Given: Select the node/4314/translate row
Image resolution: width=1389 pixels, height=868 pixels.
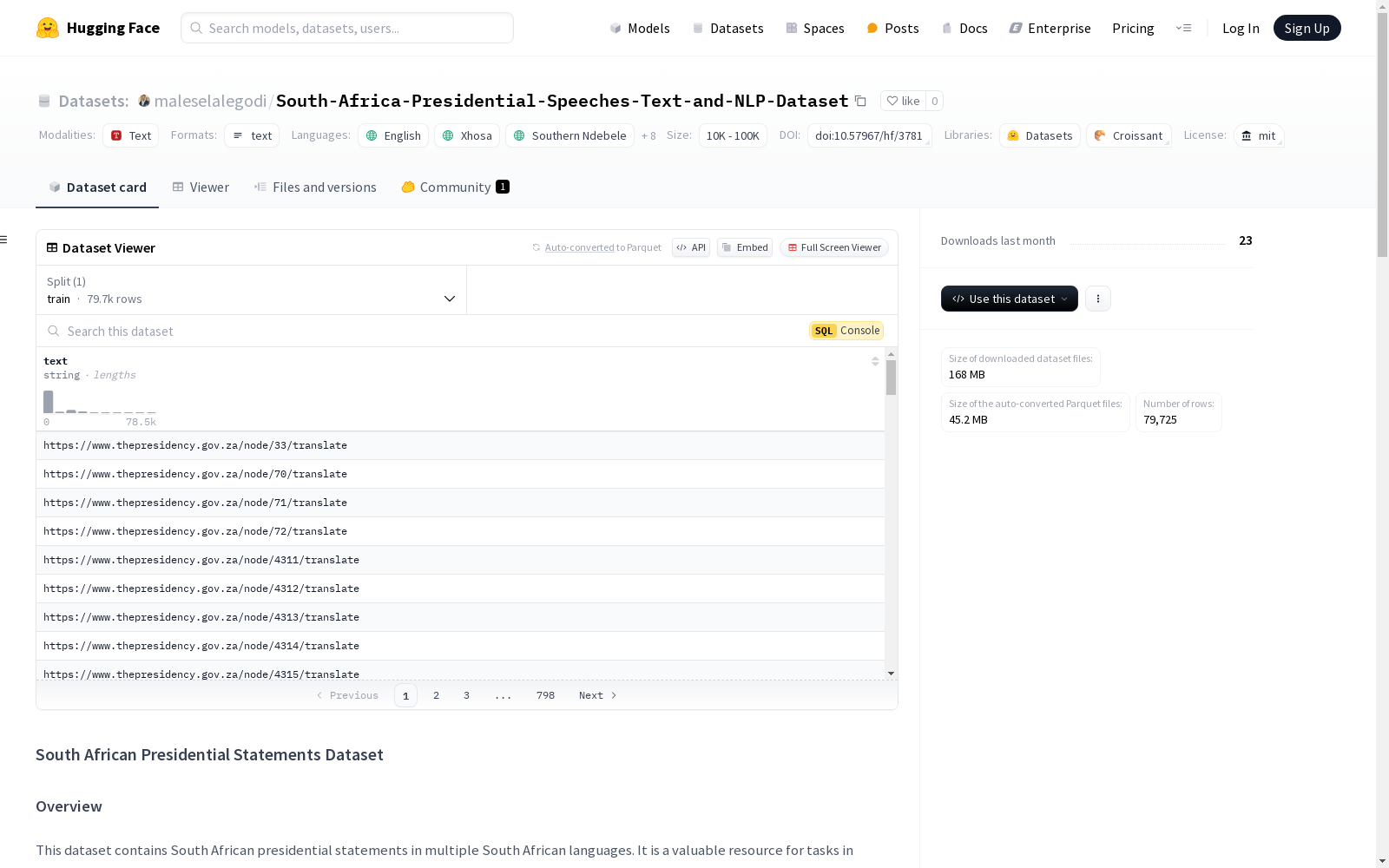Looking at the screenshot, I should (x=460, y=646).
